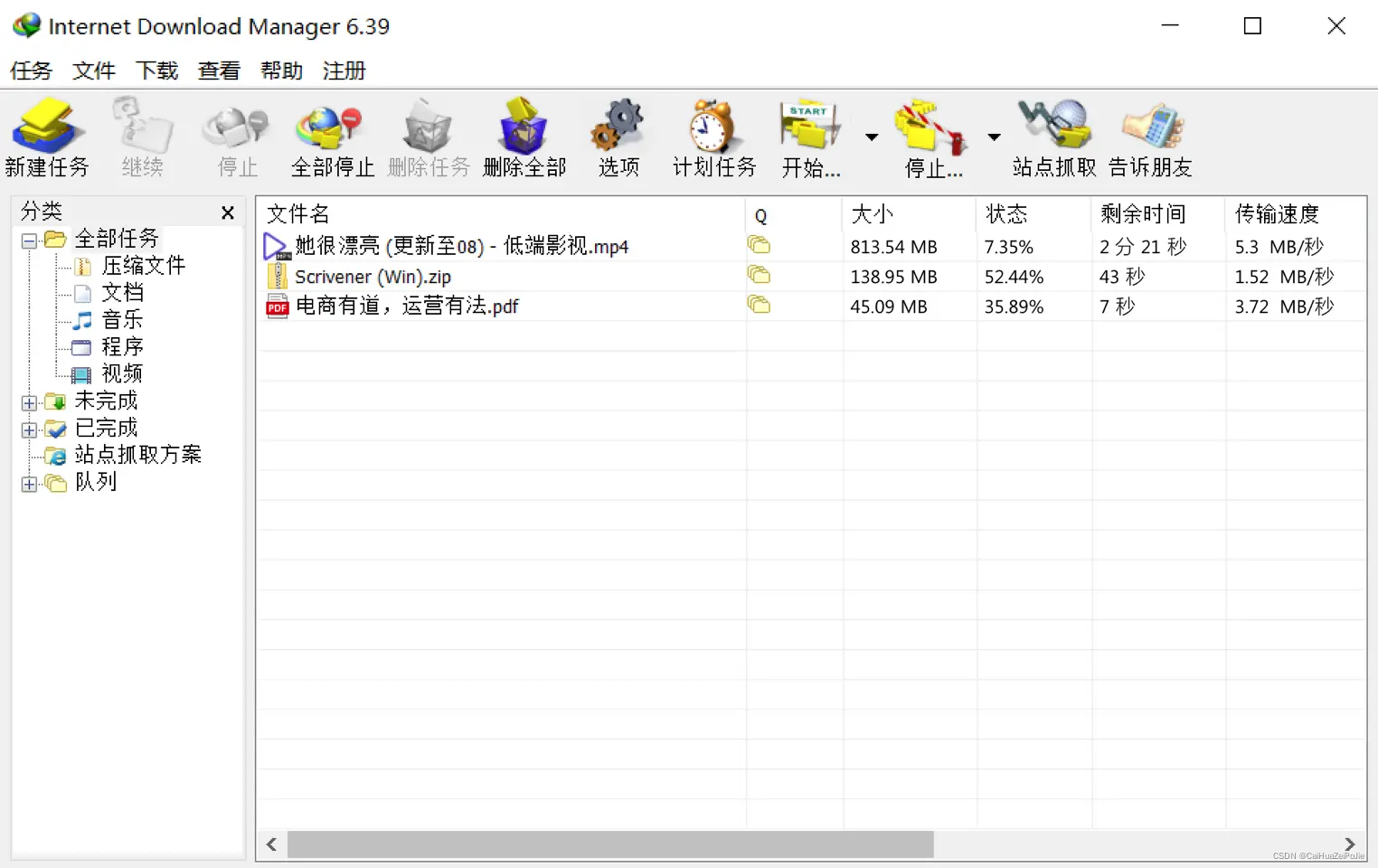Select the 全部任务 category
The height and width of the screenshot is (868, 1378).
(x=117, y=239)
